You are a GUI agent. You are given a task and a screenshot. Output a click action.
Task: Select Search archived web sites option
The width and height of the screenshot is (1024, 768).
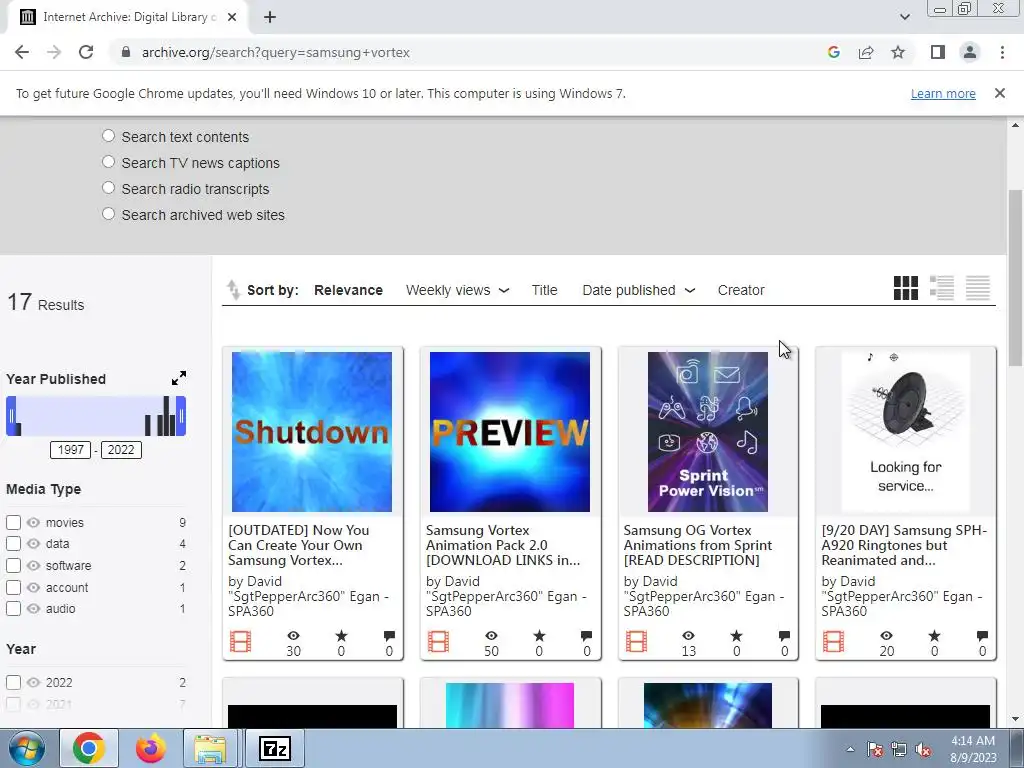(108, 214)
